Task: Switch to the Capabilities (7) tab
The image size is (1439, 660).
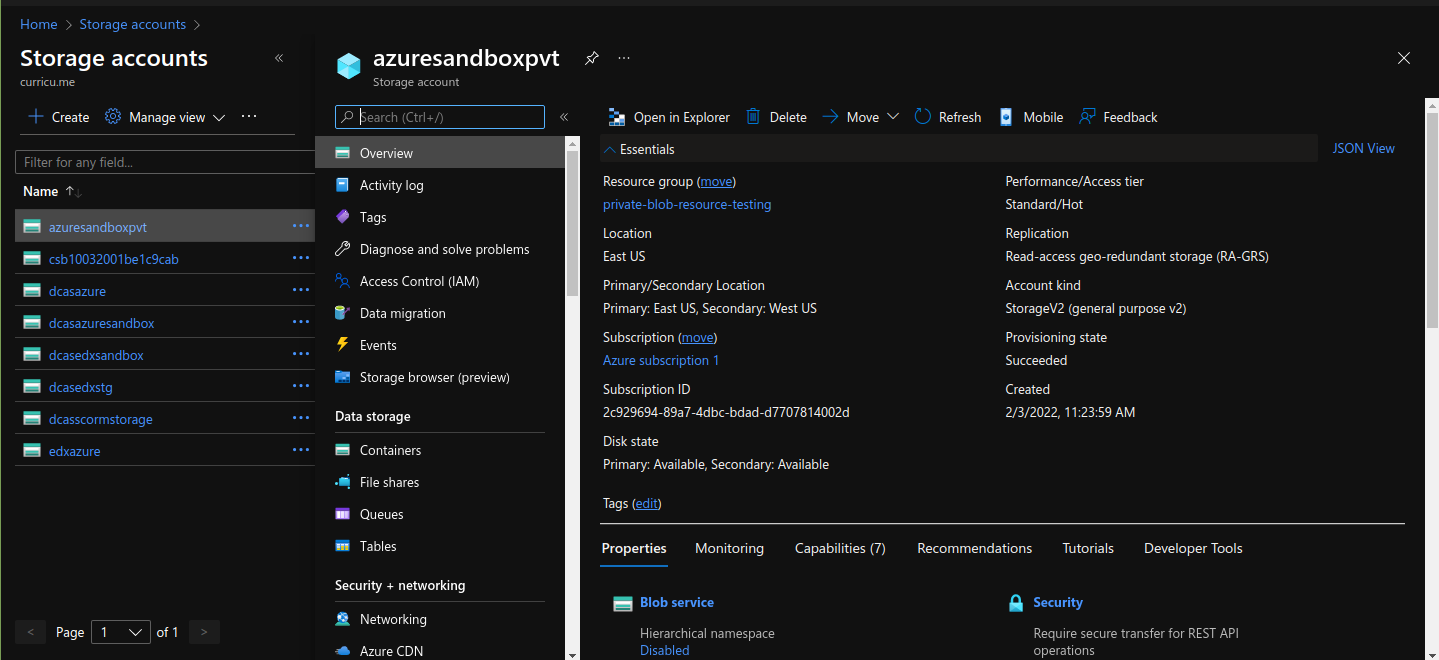Action: (840, 548)
